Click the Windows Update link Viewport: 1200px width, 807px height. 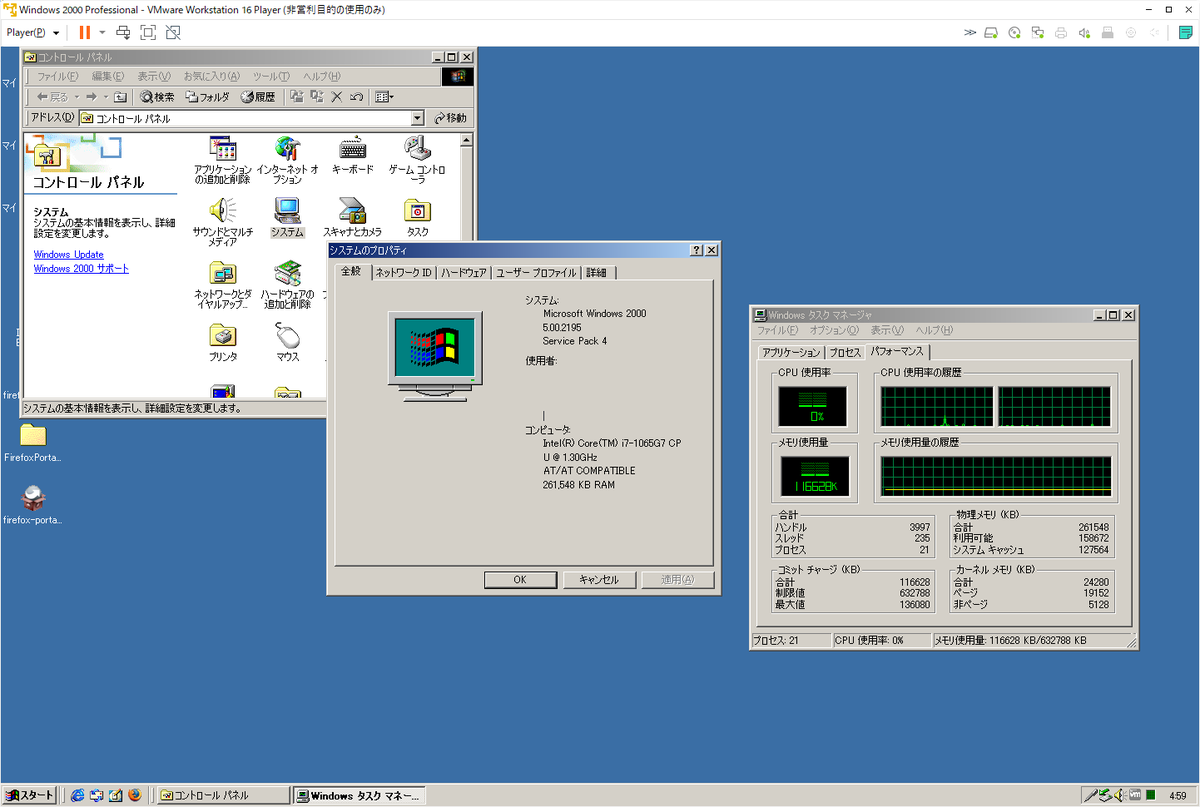tap(68, 255)
